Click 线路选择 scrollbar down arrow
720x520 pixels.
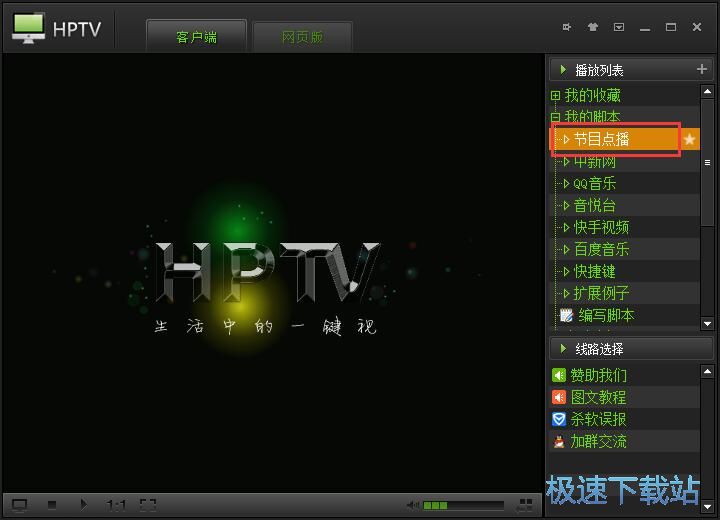tap(708, 507)
